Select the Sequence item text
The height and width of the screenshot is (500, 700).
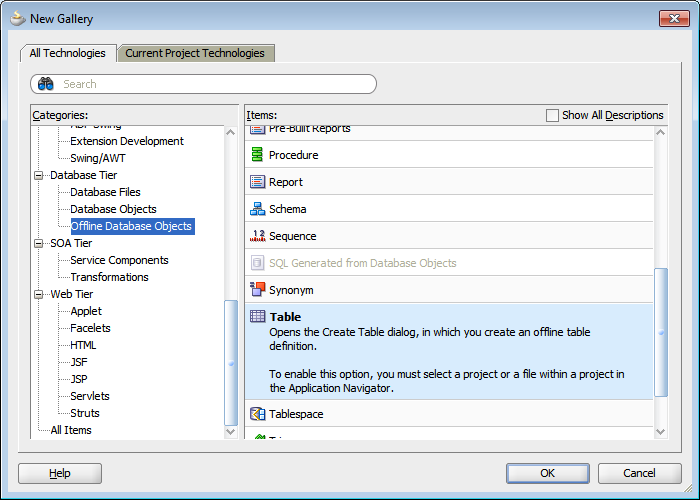tap(292, 236)
